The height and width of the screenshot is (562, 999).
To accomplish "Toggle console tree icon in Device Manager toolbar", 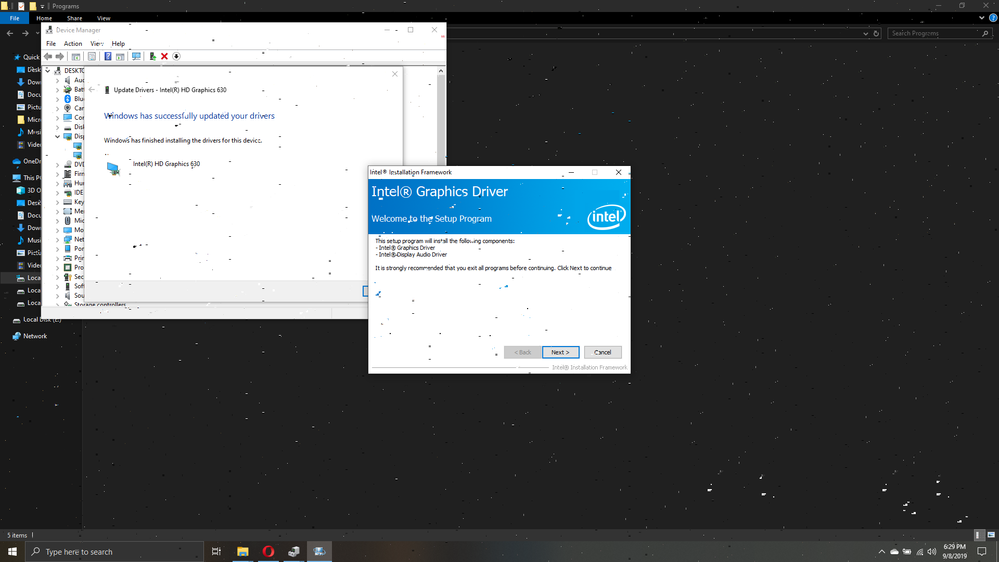I will coord(76,57).
